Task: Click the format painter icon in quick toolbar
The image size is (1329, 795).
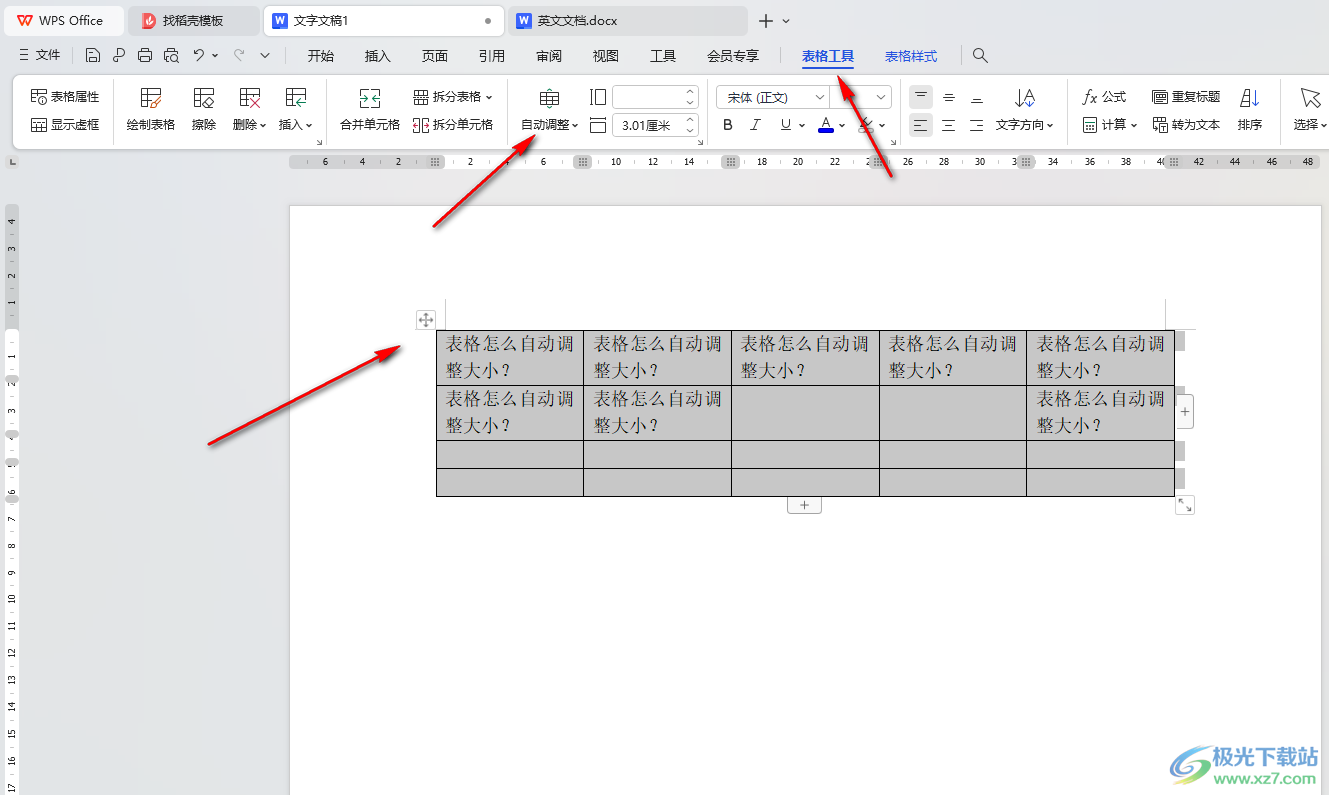Action: tap(119, 56)
